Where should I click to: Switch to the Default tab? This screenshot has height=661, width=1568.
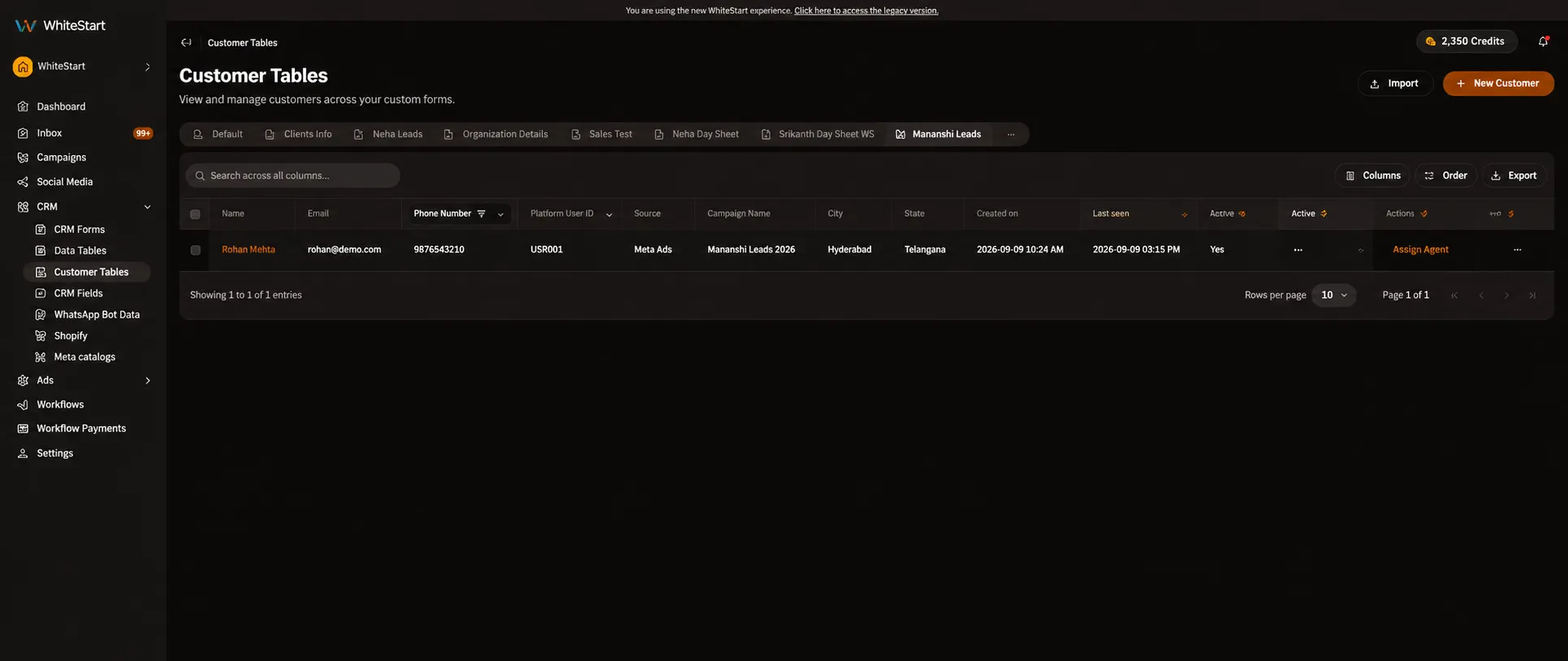pyautogui.click(x=218, y=134)
